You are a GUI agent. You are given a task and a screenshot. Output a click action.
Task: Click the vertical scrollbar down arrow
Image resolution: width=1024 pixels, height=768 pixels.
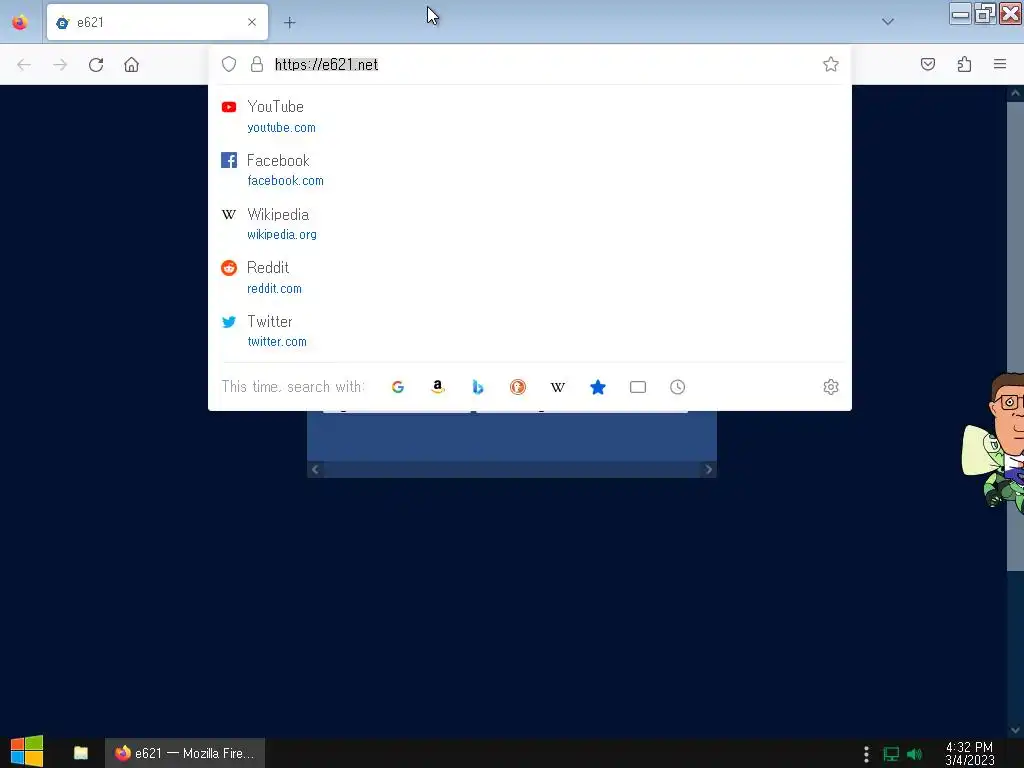1015,730
